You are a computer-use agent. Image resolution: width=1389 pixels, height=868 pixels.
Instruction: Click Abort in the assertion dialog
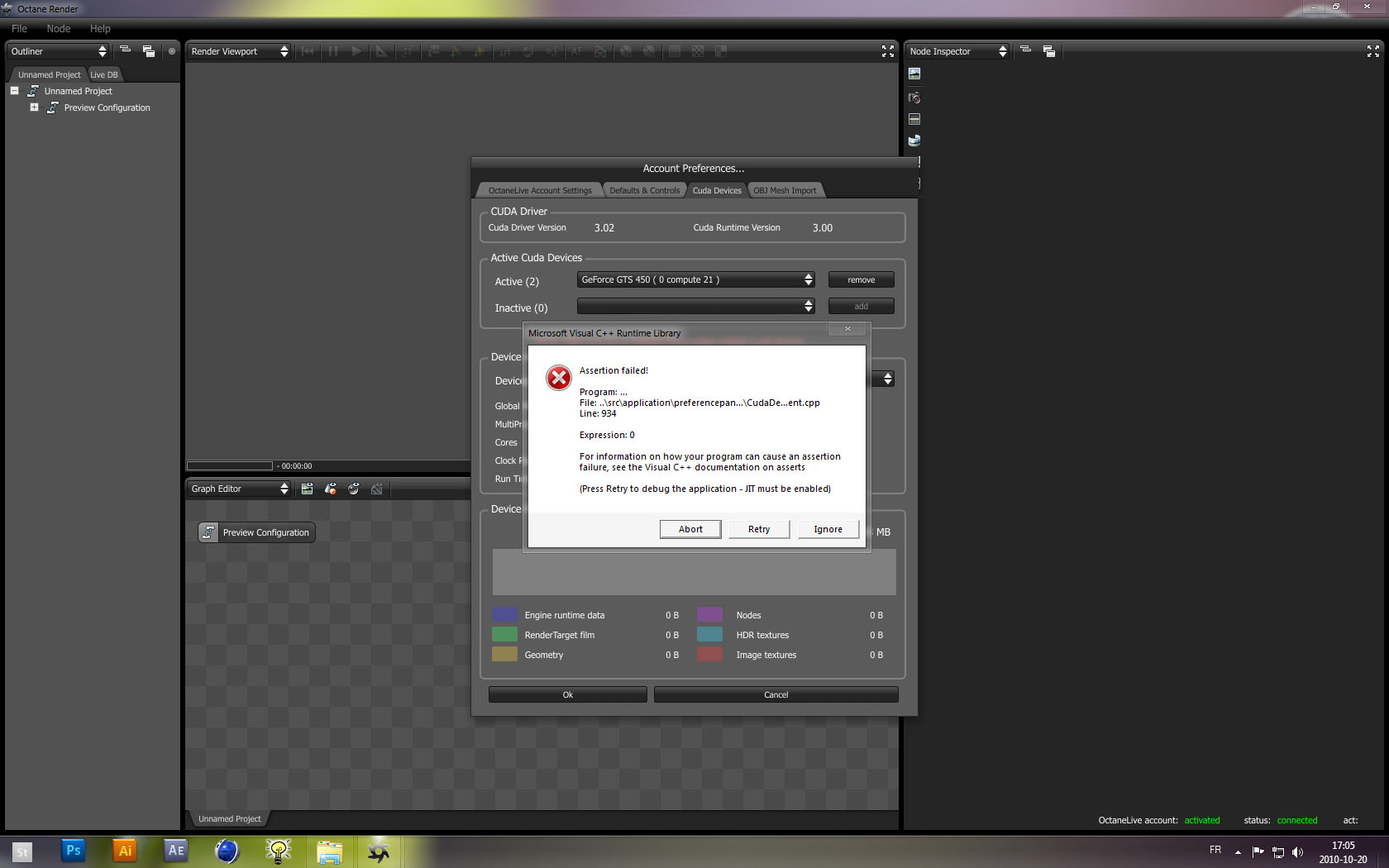point(690,529)
